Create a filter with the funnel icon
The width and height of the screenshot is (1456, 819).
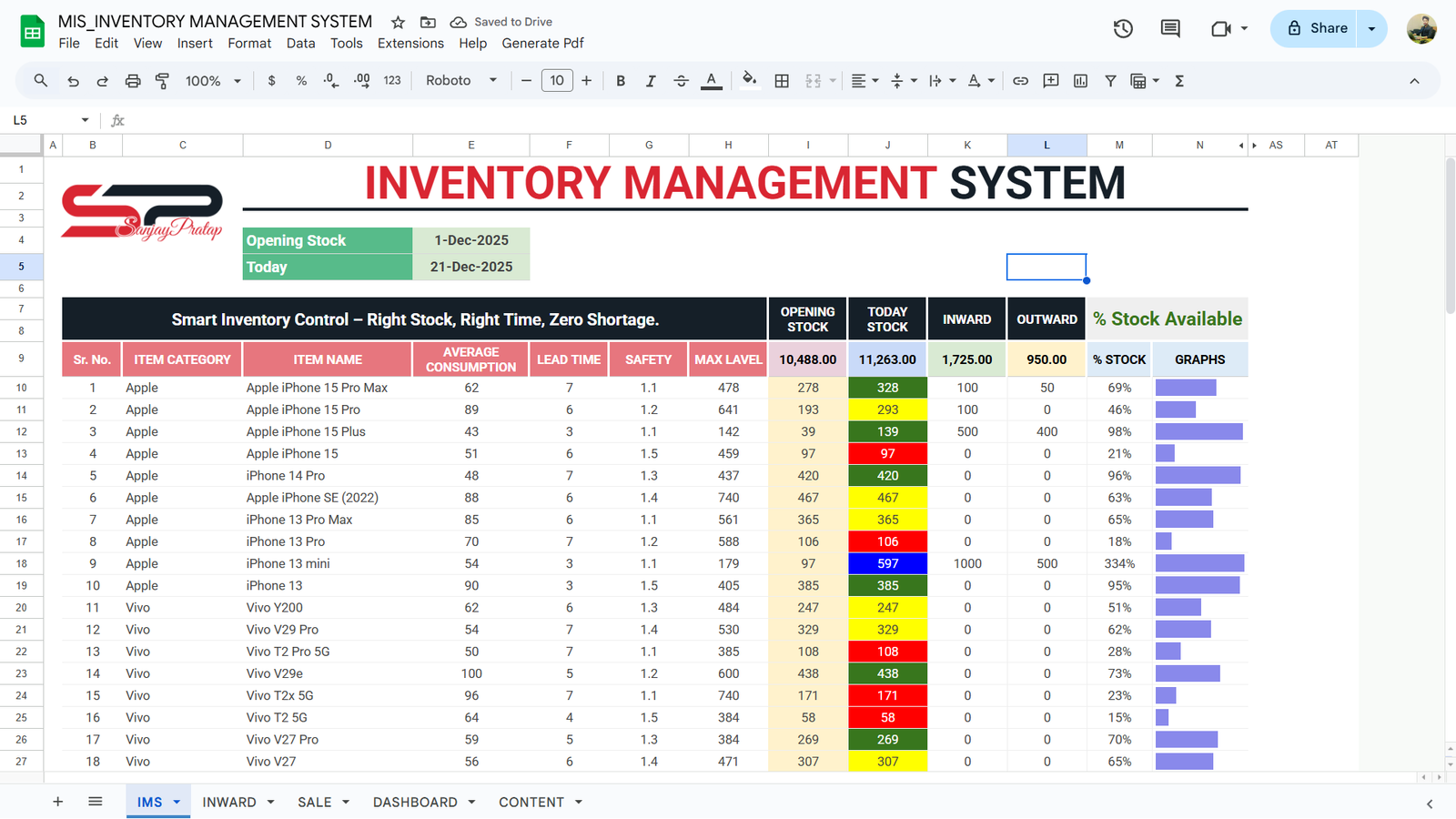pos(1110,81)
